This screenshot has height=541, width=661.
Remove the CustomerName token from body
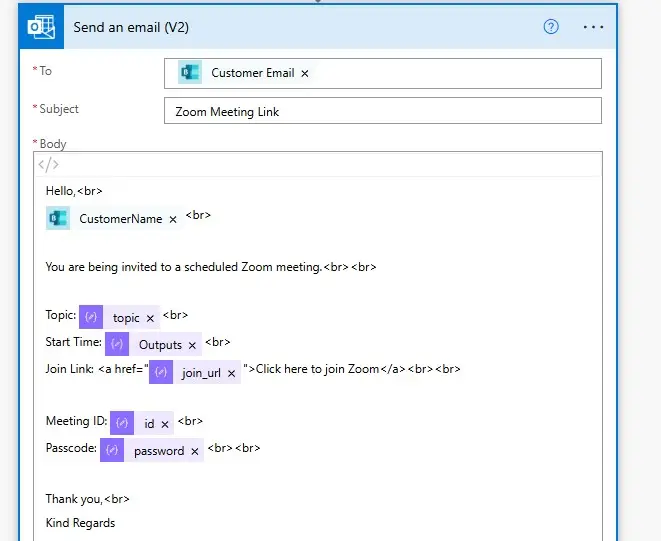pyautogui.click(x=173, y=219)
